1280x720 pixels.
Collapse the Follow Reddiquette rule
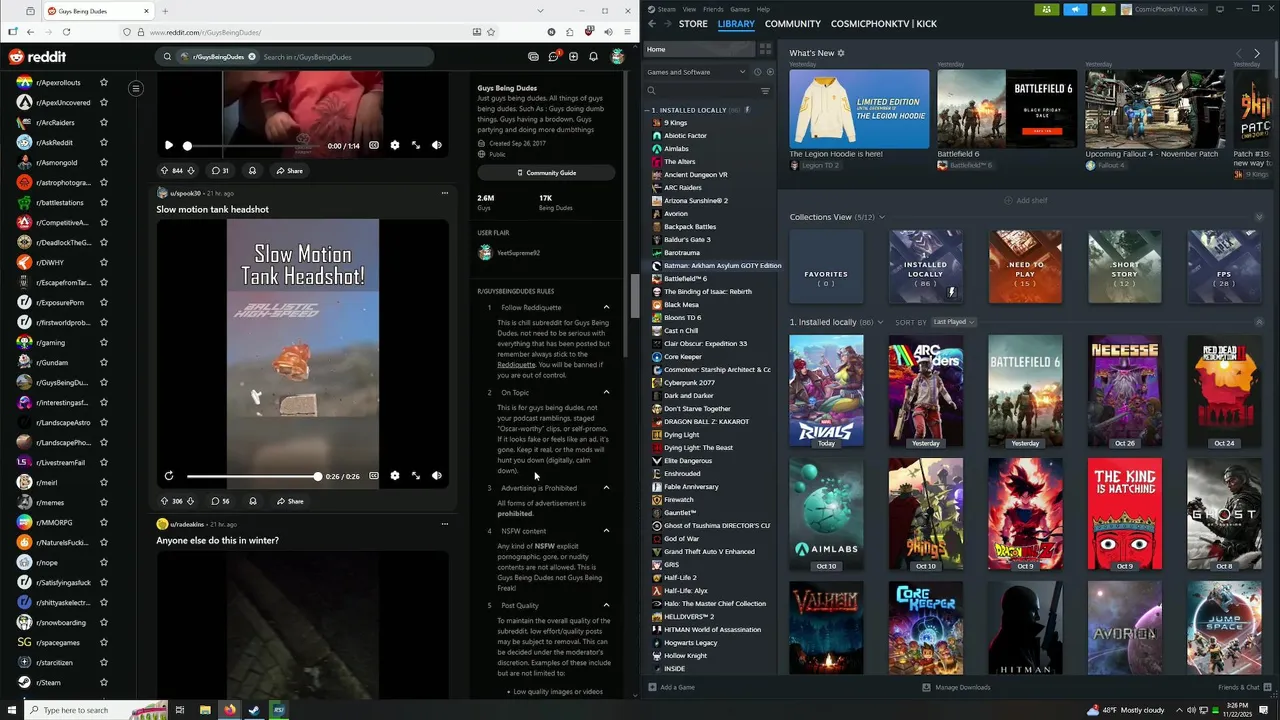coord(606,307)
